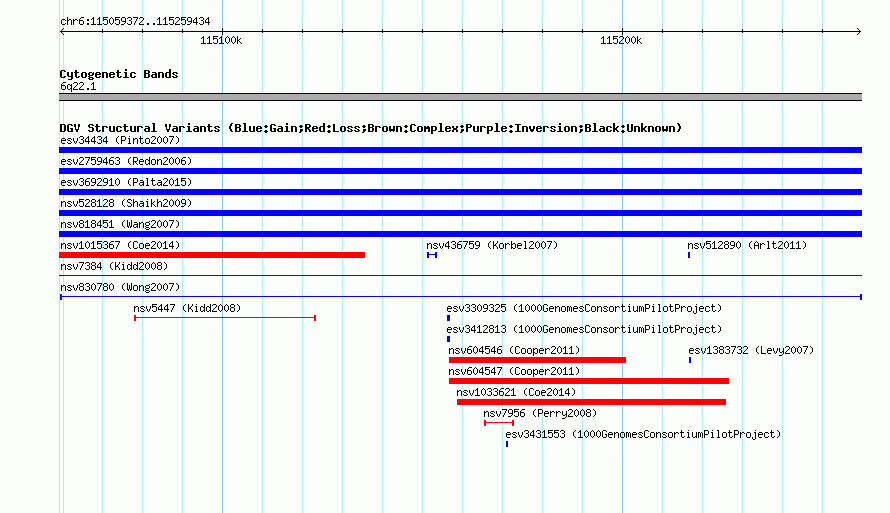Click the Cytogenetic Bands track title
The width and height of the screenshot is (890, 513).
tap(119, 74)
